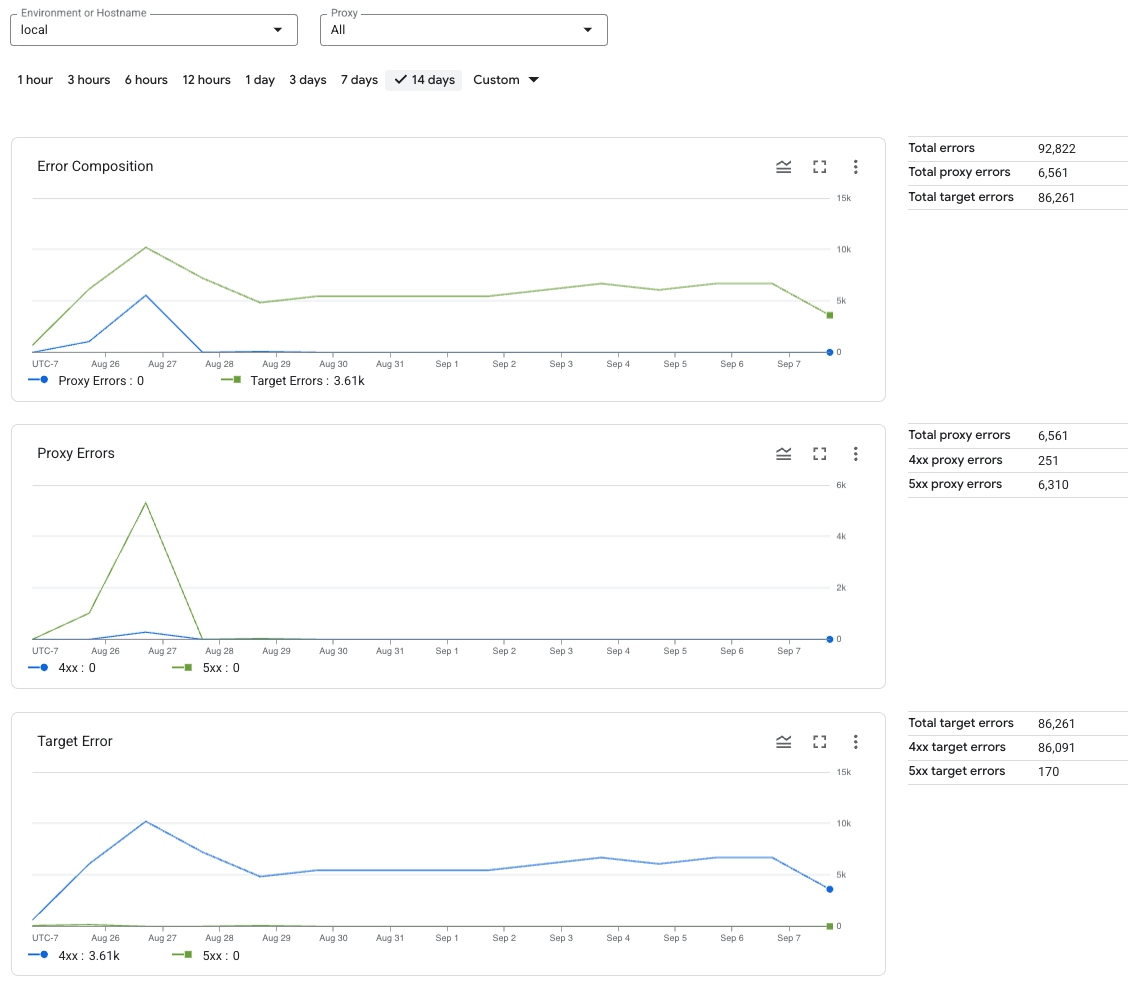
Task: Click the chart style icon on Target Error
Action: [783, 742]
